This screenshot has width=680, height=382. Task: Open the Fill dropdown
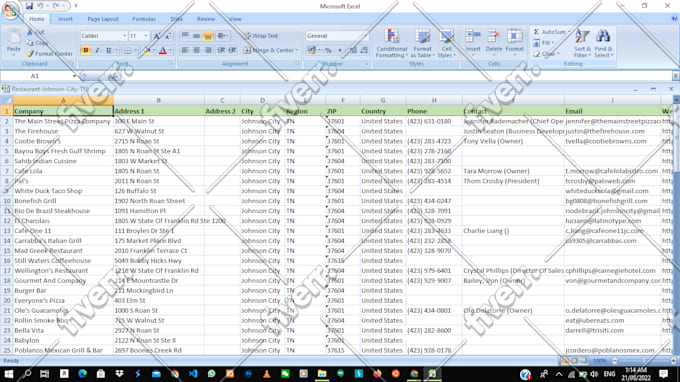click(x=543, y=43)
